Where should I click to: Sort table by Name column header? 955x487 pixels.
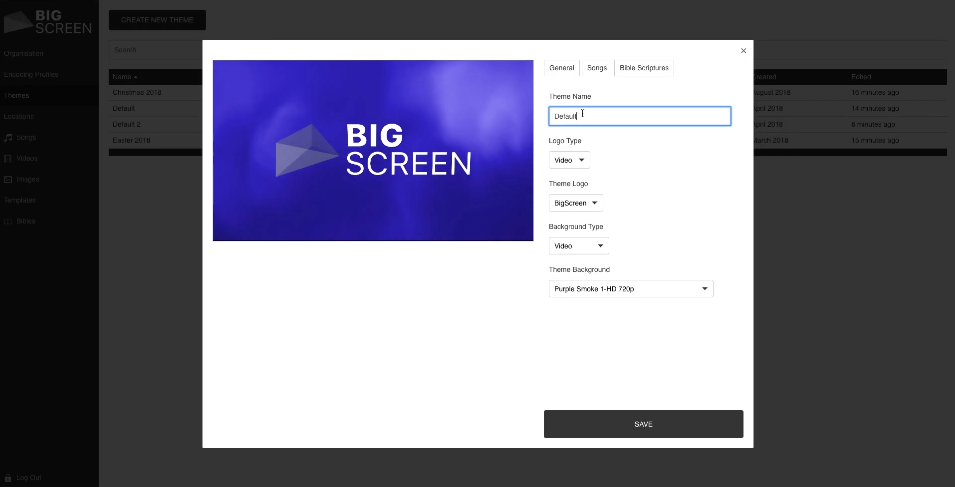(x=124, y=77)
